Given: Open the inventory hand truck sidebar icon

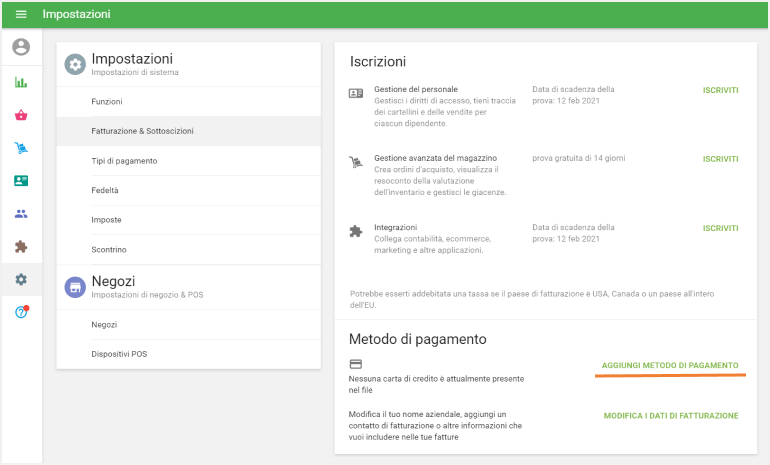Looking at the screenshot, I should pyautogui.click(x=21, y=148).
